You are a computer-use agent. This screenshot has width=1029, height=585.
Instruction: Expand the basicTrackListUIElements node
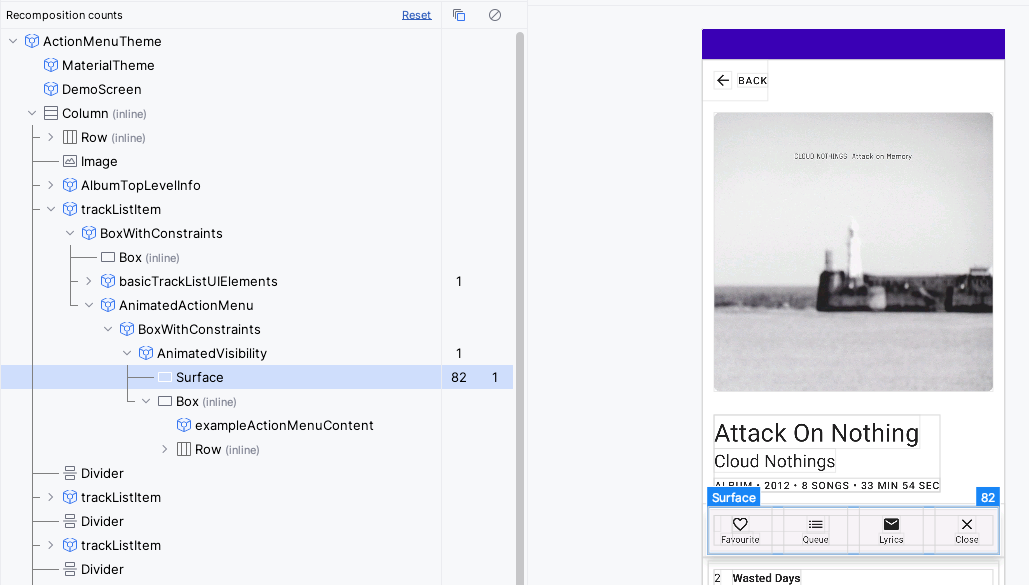(x=89, y=281)
